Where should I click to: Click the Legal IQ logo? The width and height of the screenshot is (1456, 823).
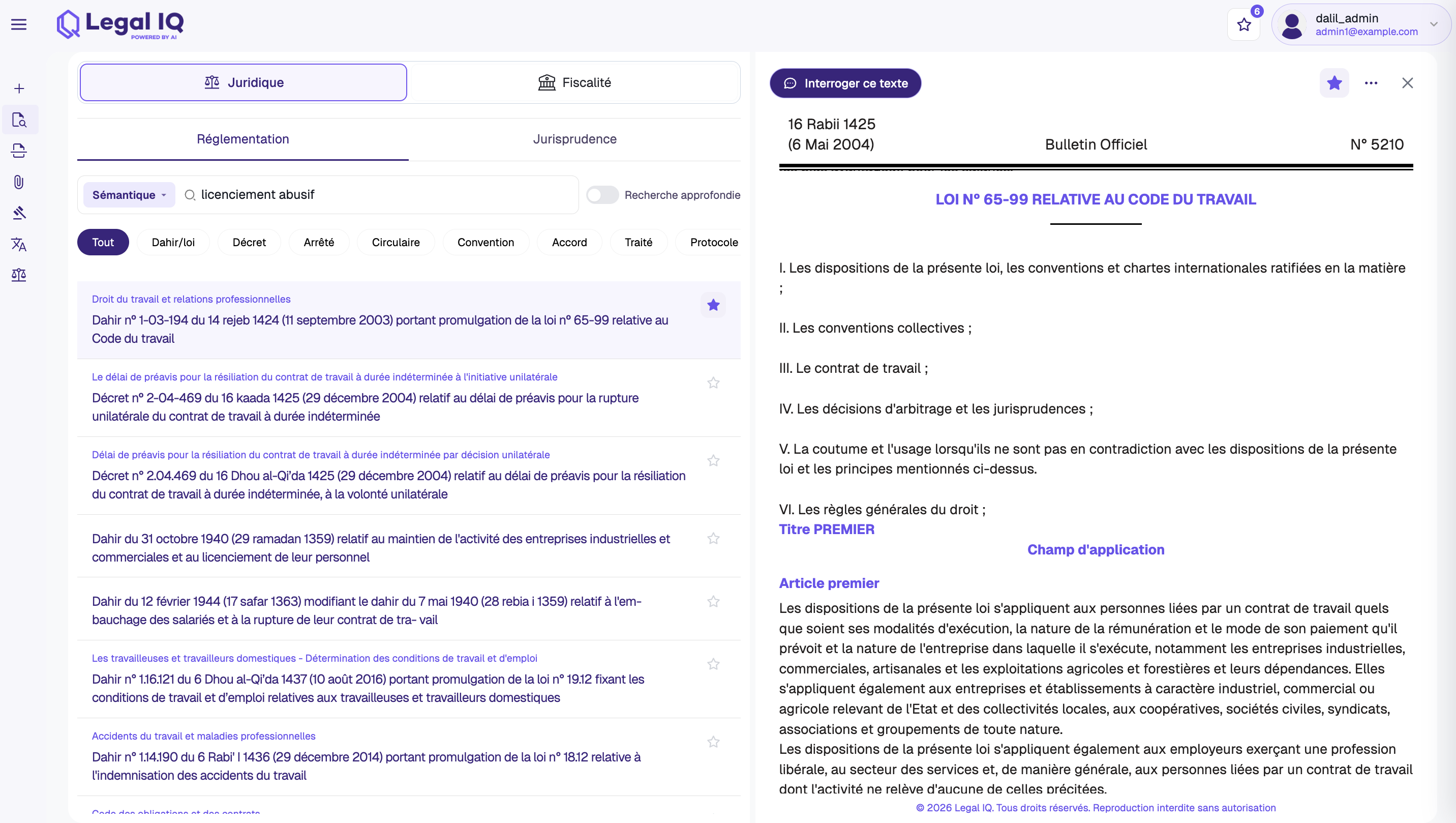[x=120, y=24]
